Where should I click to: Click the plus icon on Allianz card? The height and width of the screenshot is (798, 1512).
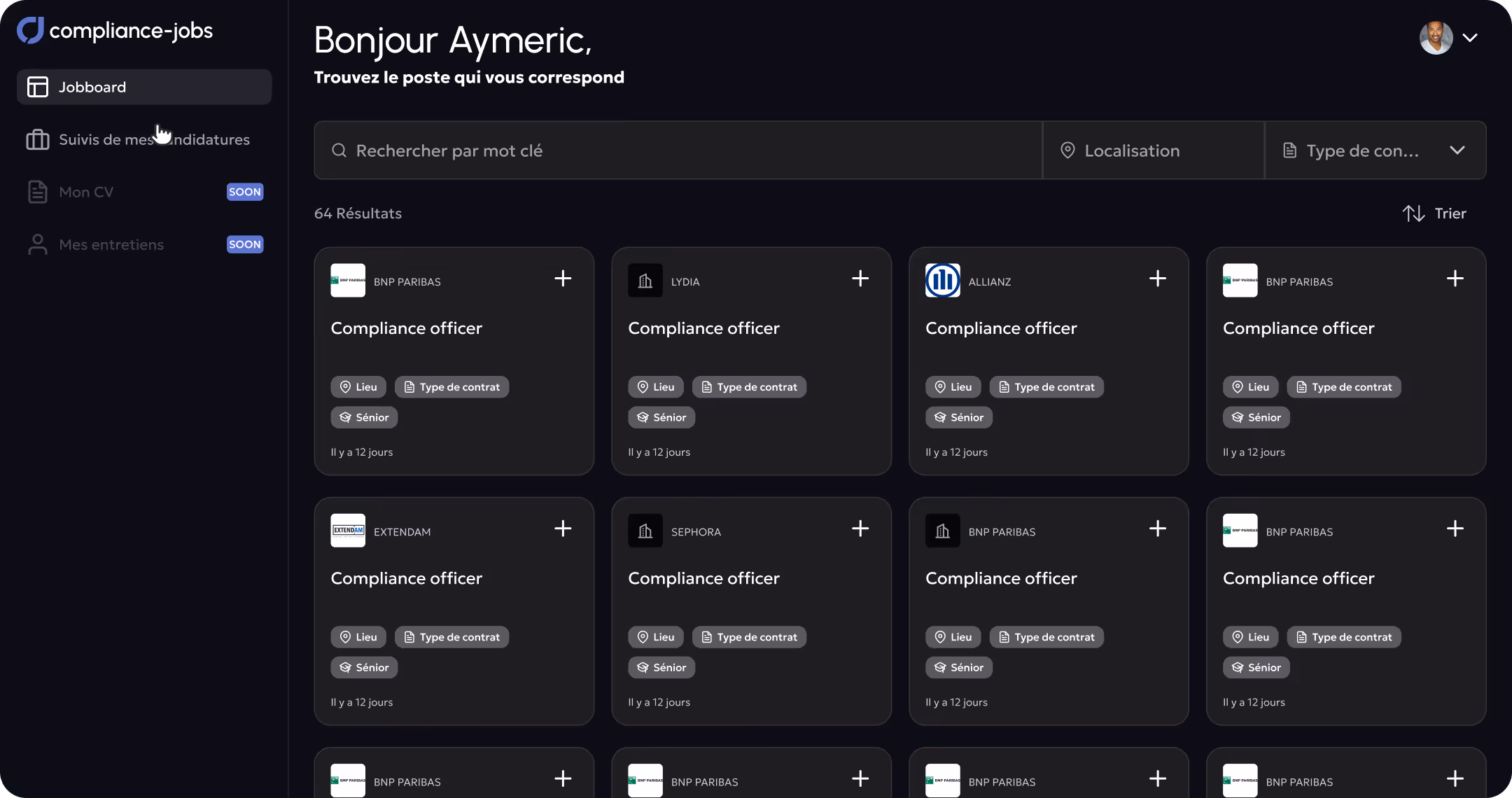pyautogui.click(x=1158, y=279)
